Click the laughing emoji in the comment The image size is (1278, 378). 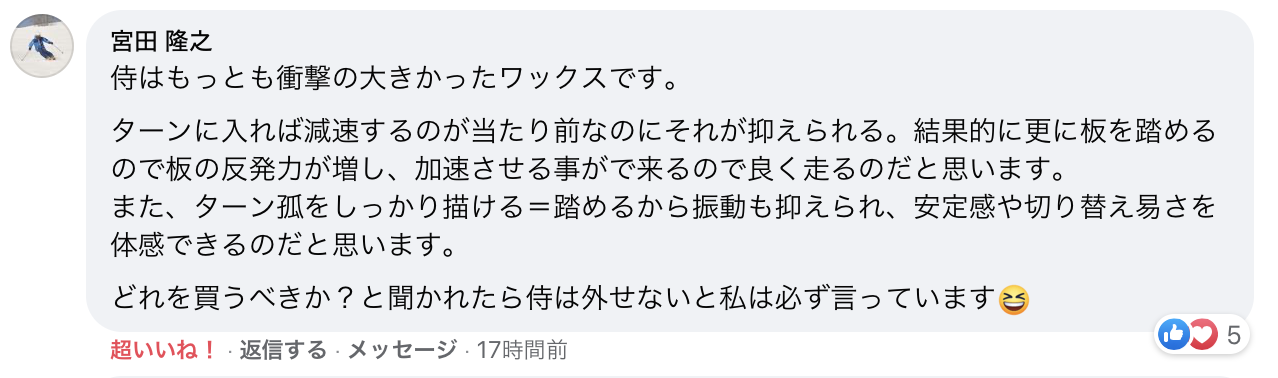1015,298
